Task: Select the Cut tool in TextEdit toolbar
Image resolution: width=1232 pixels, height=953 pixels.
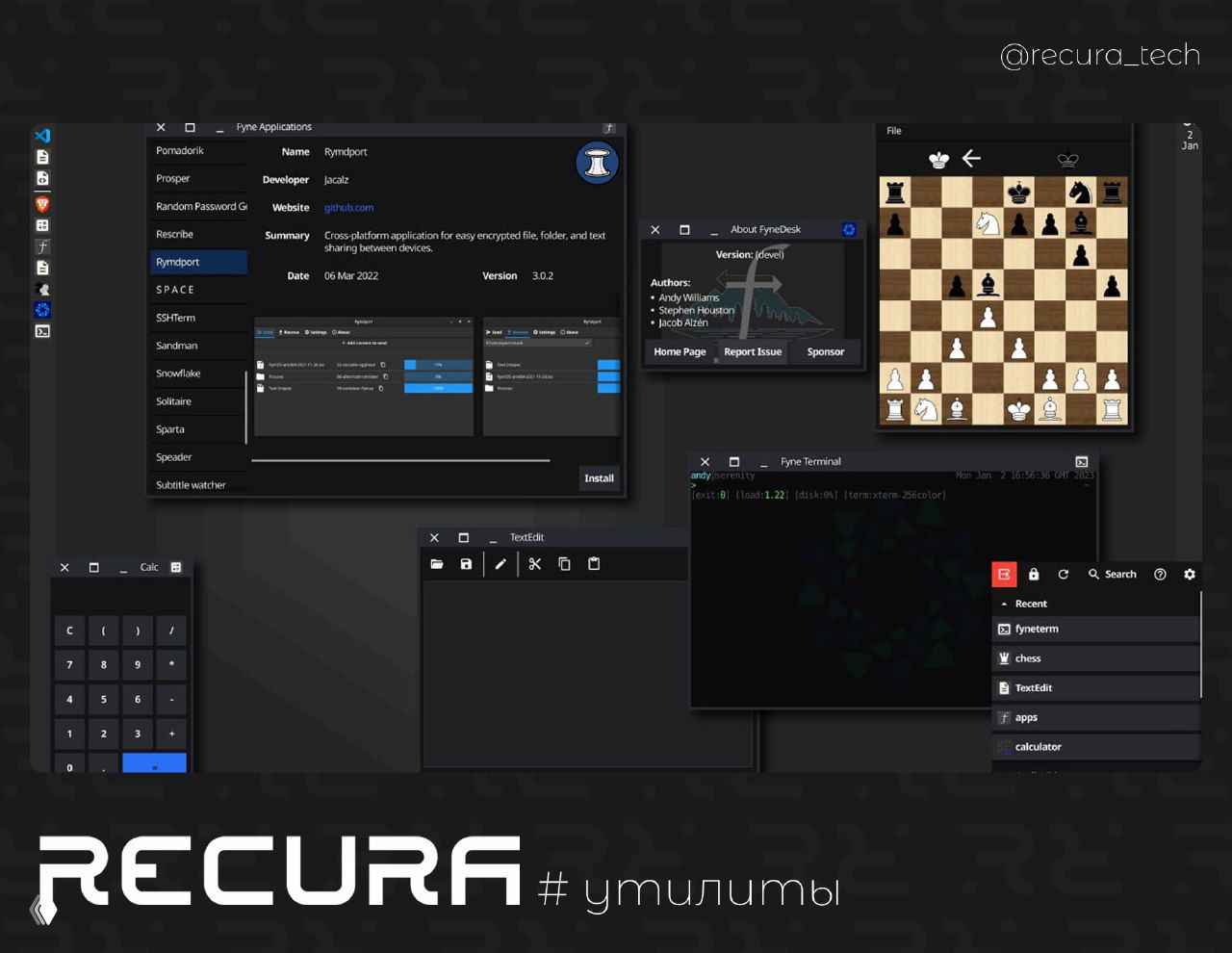Action: coord(535,563)
